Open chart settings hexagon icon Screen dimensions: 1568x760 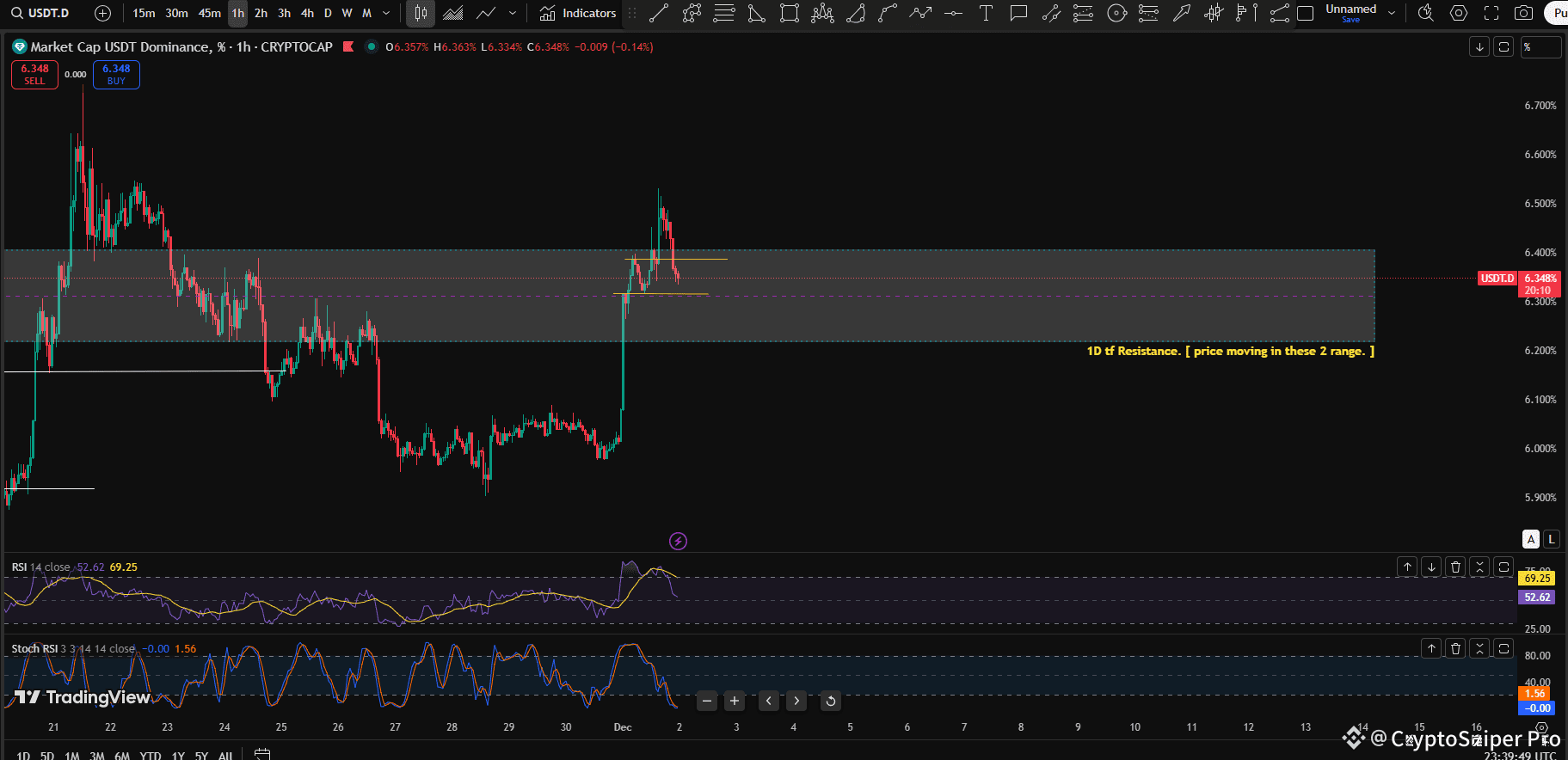tap(1459, 13)
